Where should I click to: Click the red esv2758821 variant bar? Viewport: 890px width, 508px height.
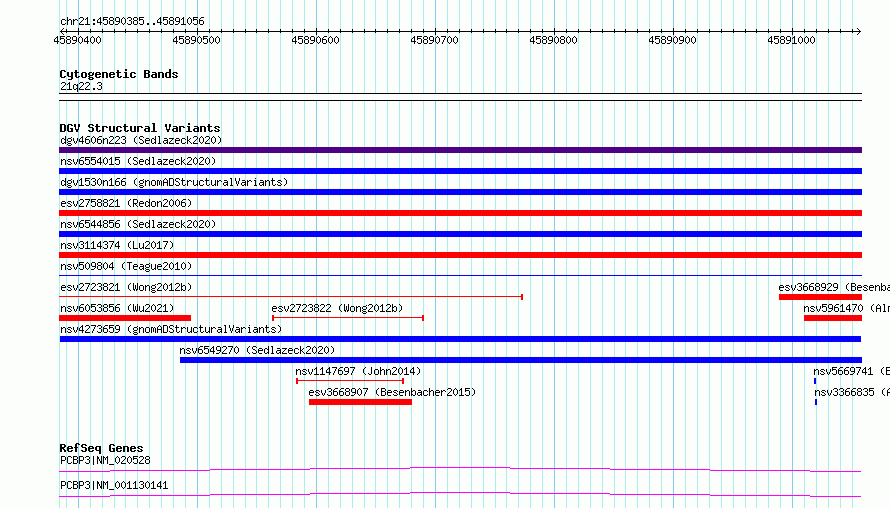coord(460,213)
